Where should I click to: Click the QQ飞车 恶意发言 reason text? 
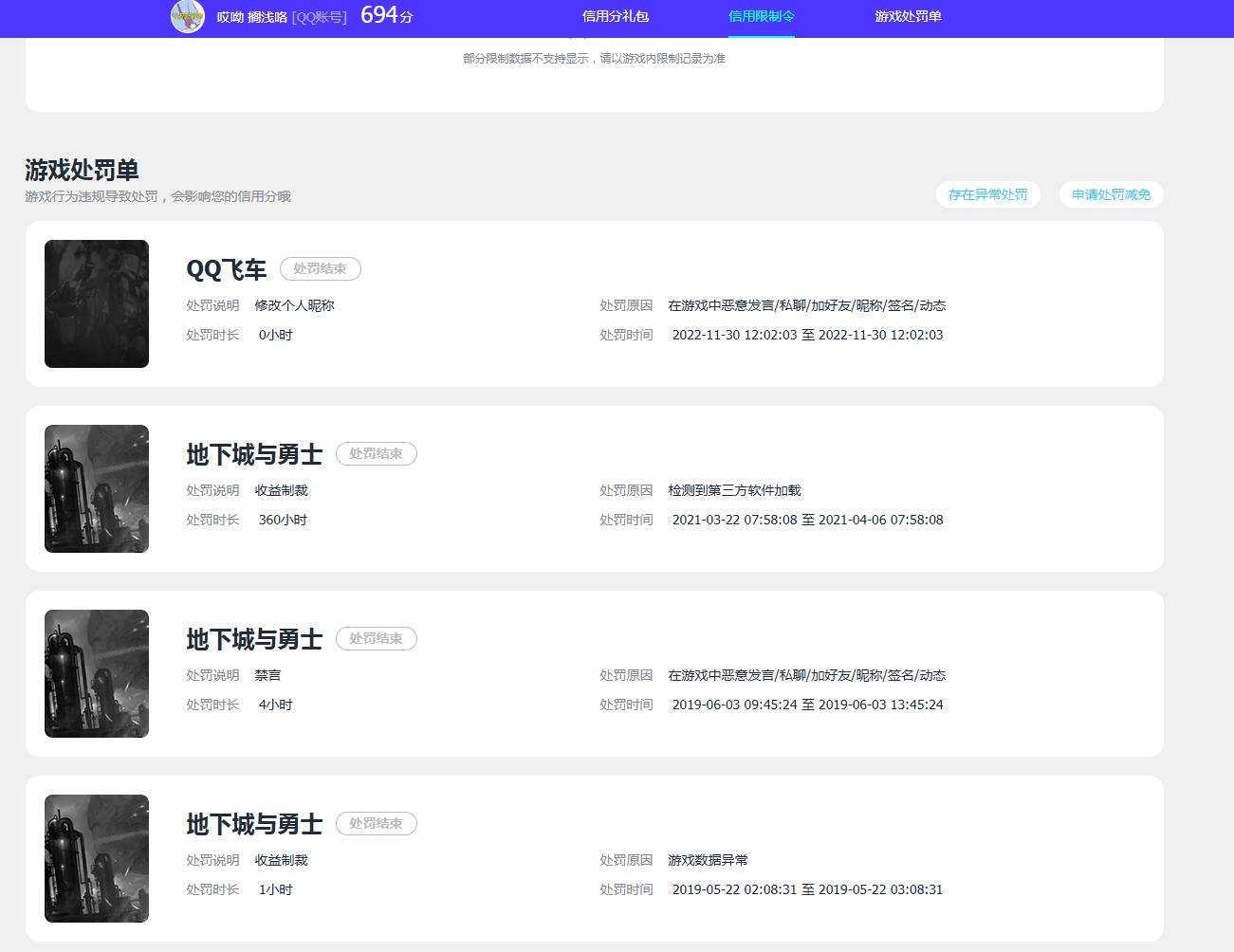pos(806,305)
